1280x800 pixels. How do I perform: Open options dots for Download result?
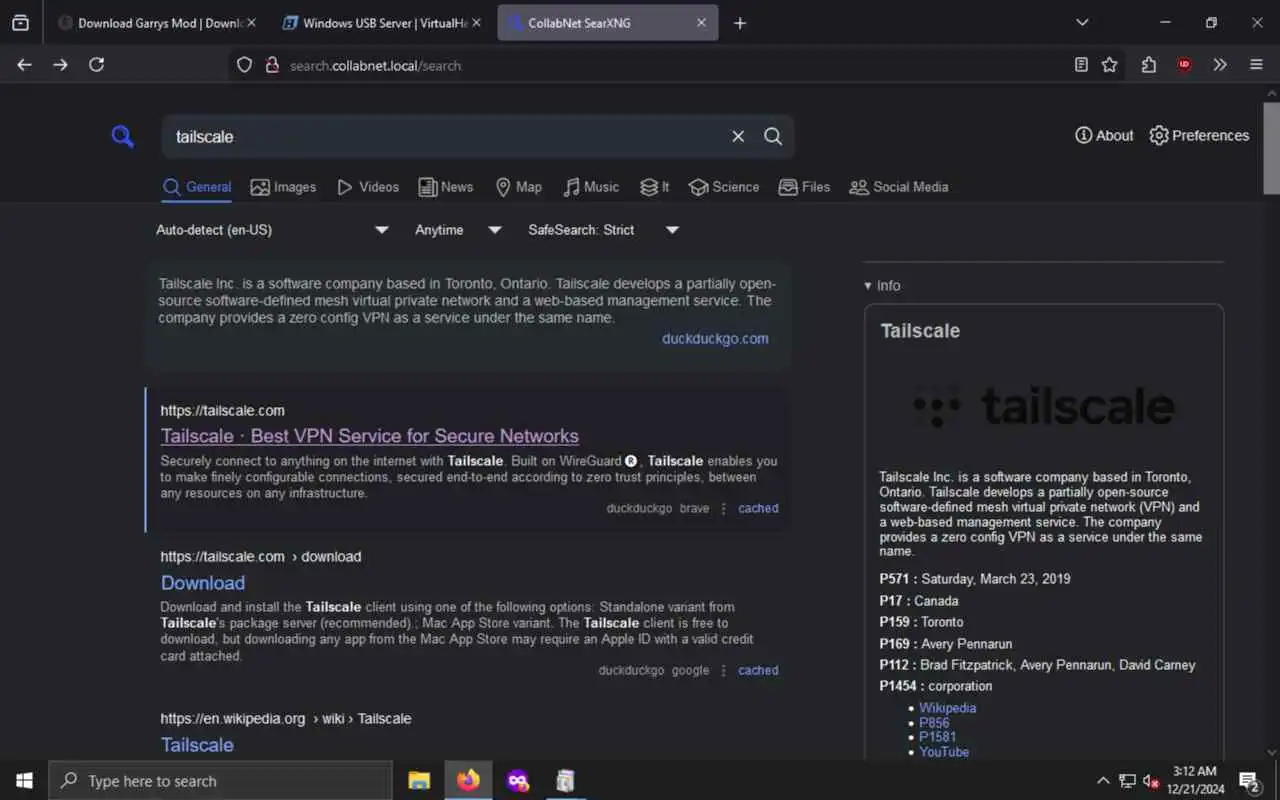tap(724, 670)
